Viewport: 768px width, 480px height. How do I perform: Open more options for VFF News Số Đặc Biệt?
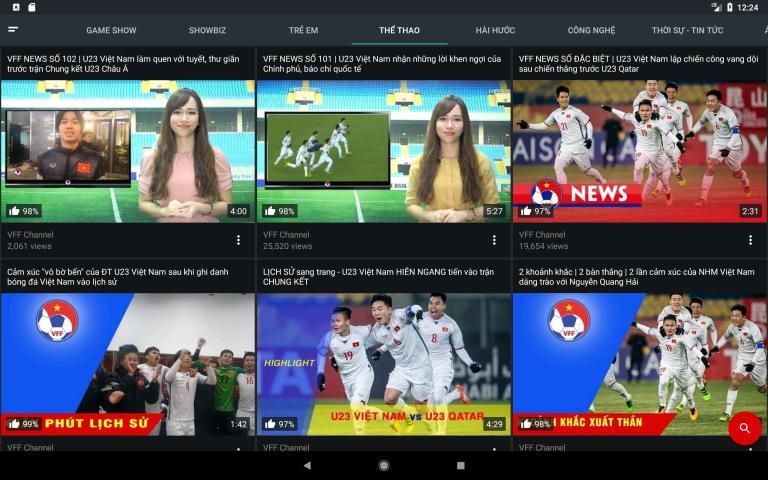point(750,240)
